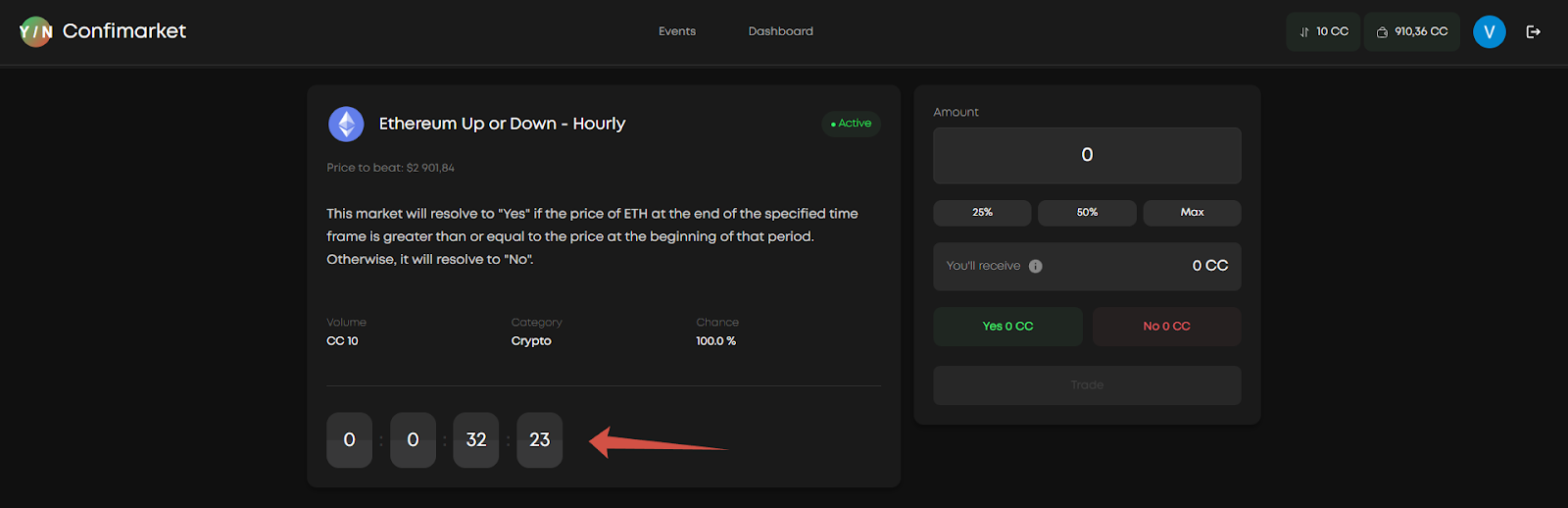1568x508 pixels.
Task: Click the info icon beside You'll receive
Action: coord(1036,267)
